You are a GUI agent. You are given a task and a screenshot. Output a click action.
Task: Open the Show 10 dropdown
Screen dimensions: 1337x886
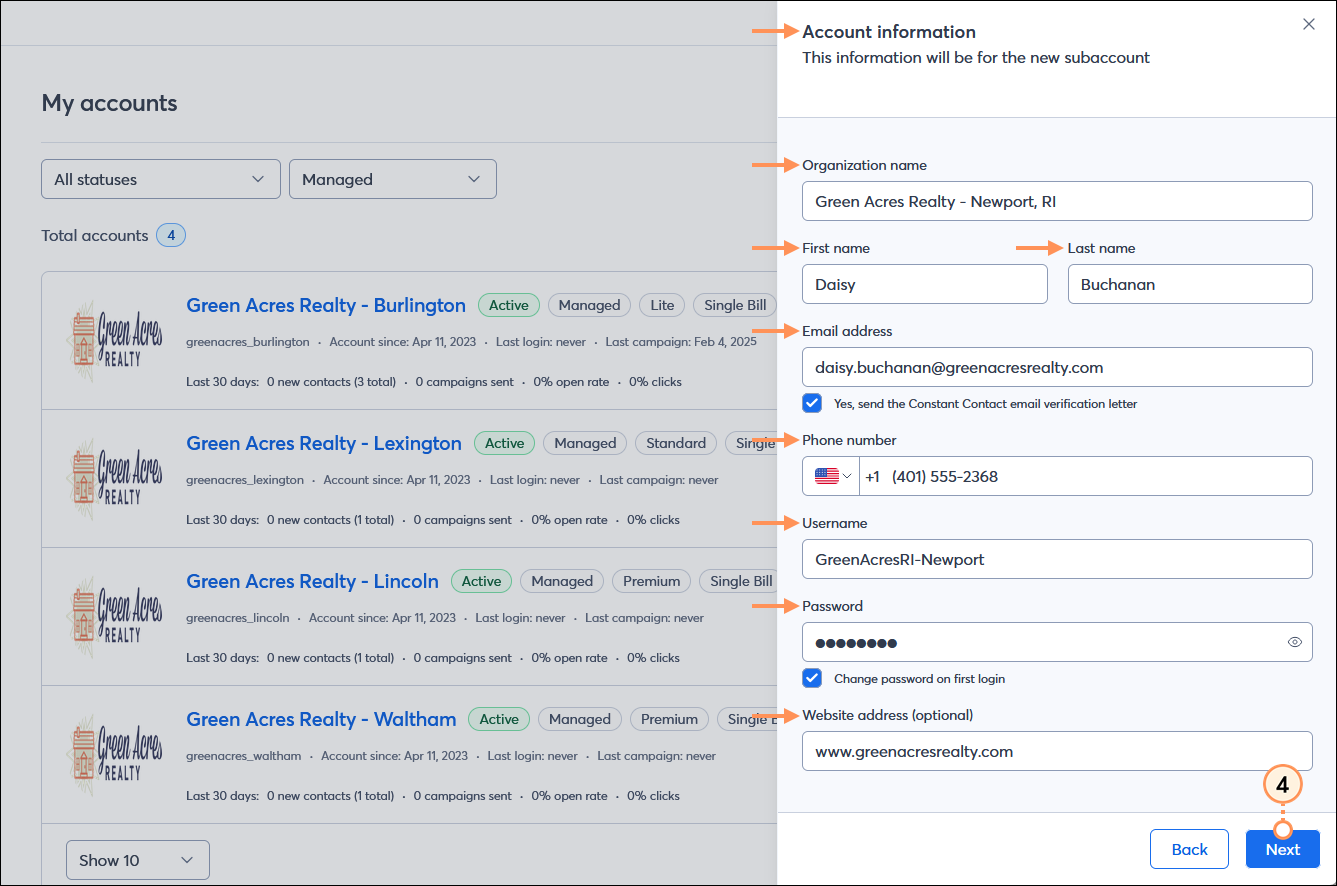[137, 859]
